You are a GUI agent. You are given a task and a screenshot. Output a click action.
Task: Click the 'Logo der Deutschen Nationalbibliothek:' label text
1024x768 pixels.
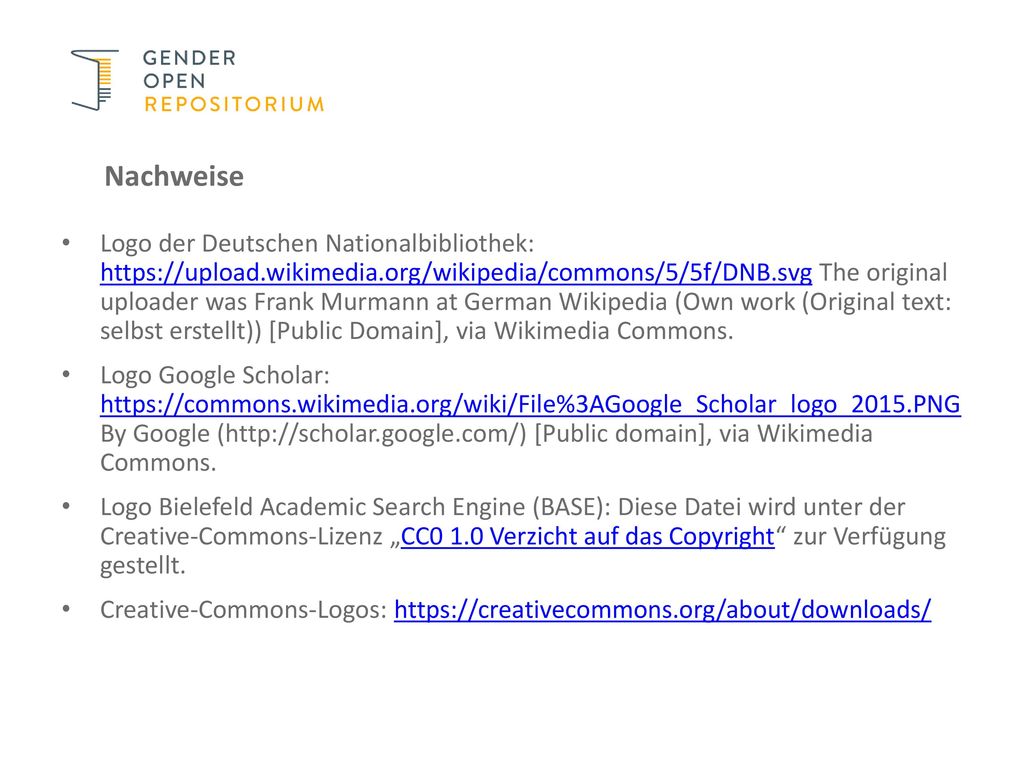click(x=317, y=243)
